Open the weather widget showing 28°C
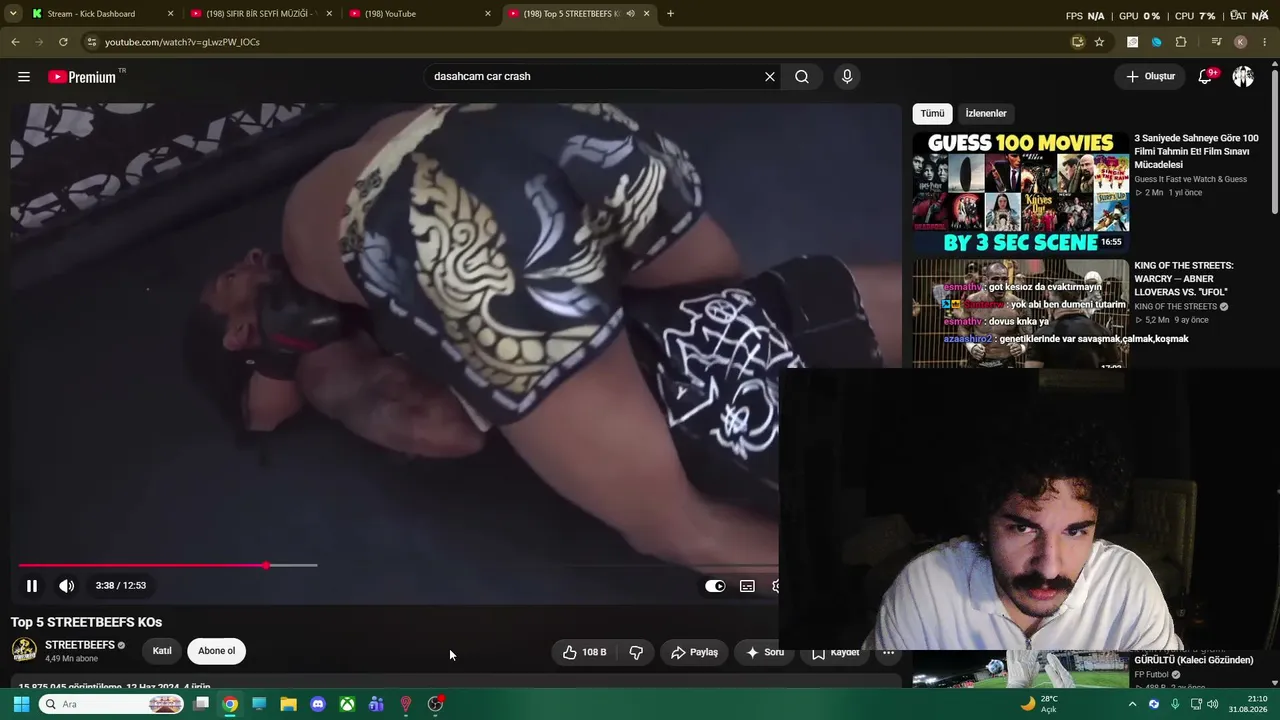This screenshot has height=720, width=1280. [x=1038, y=704]
